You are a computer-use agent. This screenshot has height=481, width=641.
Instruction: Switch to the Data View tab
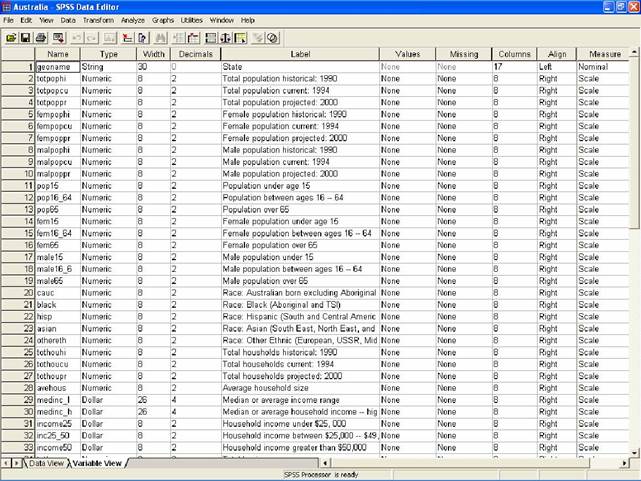46,463
